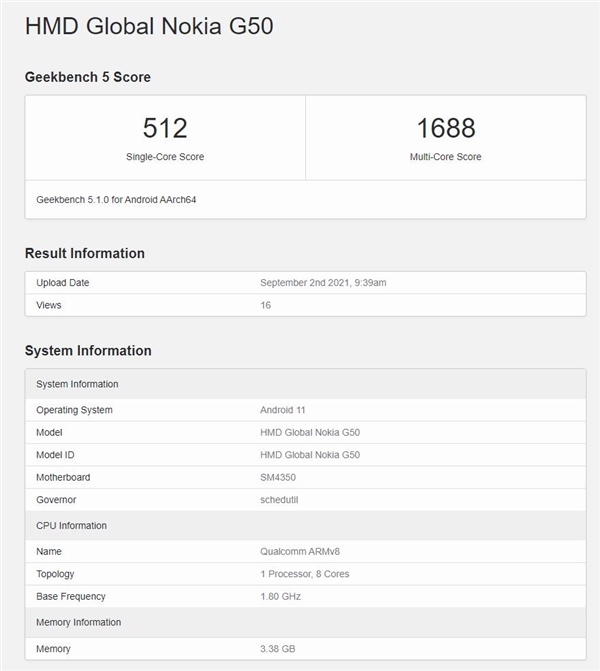
Task: Select the 1 Processor, 8 Cores value
Action: [305, 574]
